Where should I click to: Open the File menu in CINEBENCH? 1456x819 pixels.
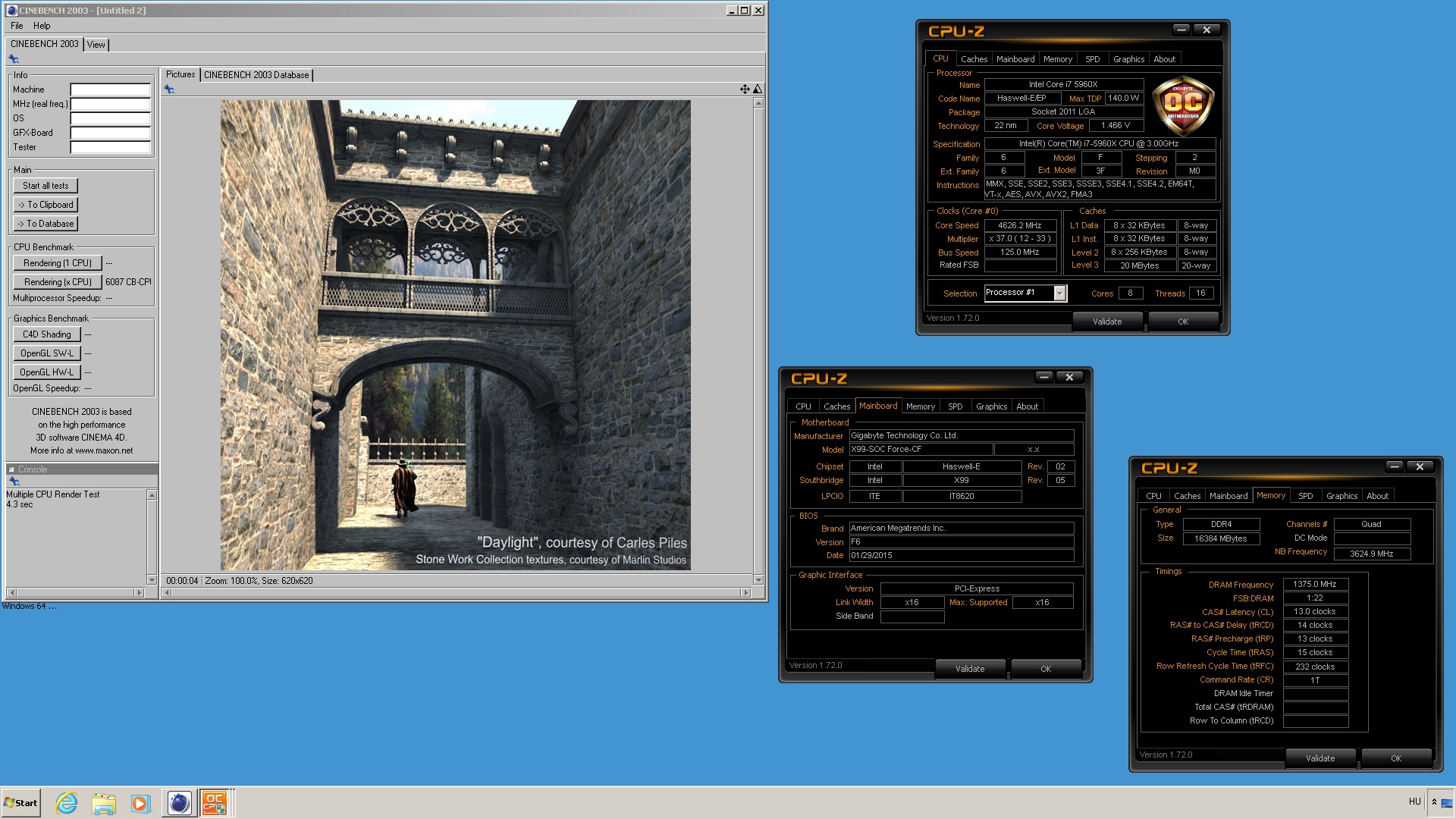click(x=17, y=26)
